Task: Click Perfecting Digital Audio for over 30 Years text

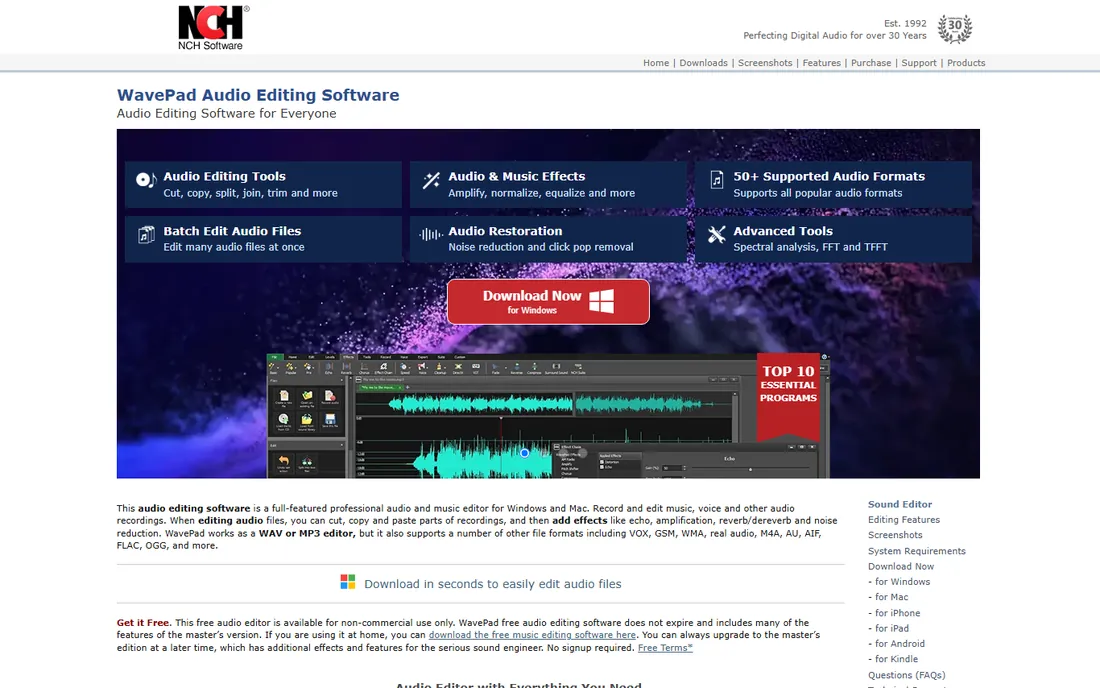Action: [x=835, y=36]
